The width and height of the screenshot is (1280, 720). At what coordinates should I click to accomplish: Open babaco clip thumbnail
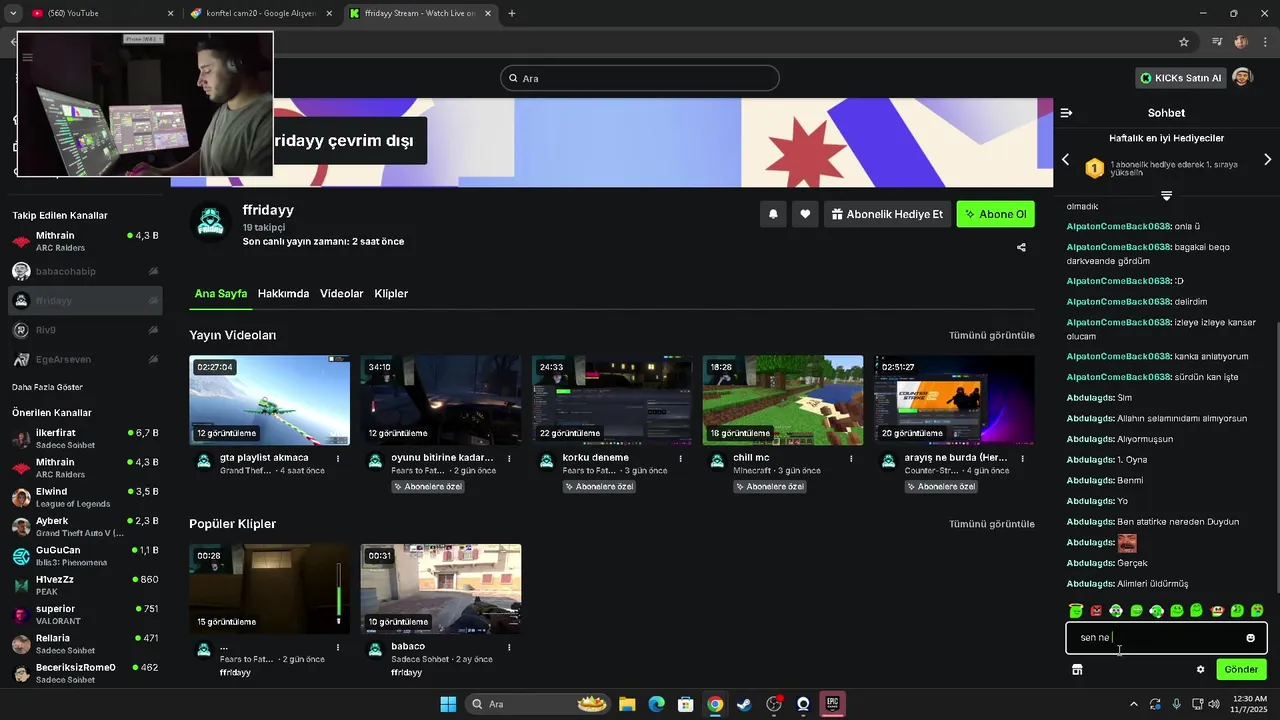(441, 589)
